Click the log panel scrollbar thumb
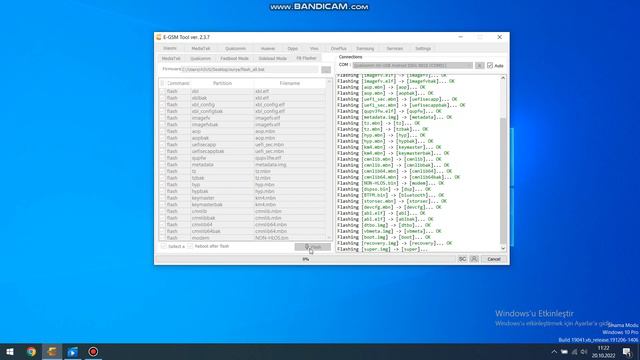This screenshot has width=640, height=360. [x=503, y=180]
